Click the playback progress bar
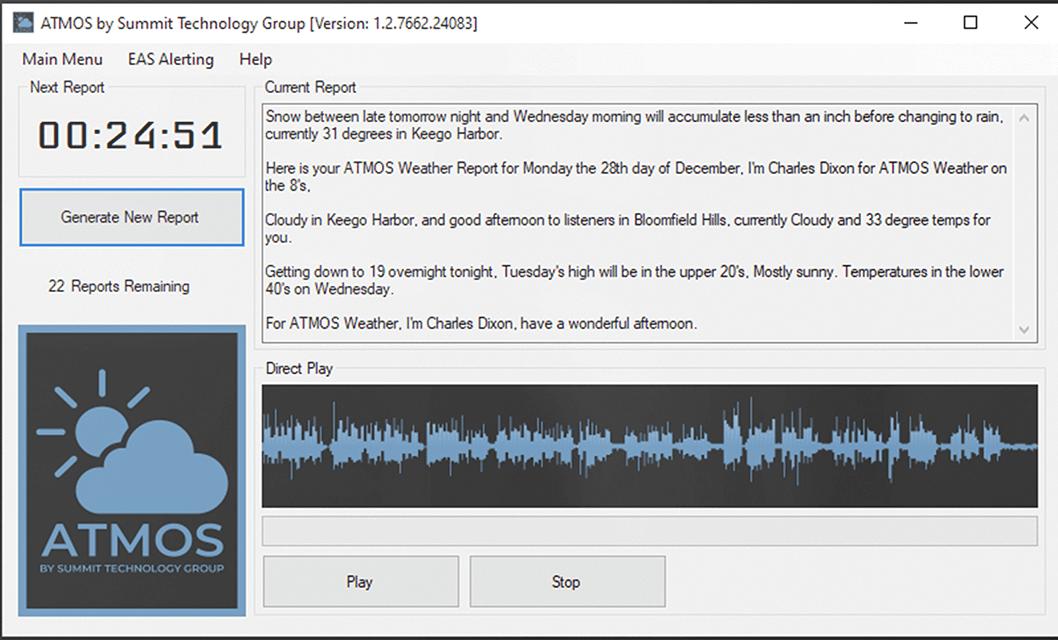 click(x=649, y=531)
